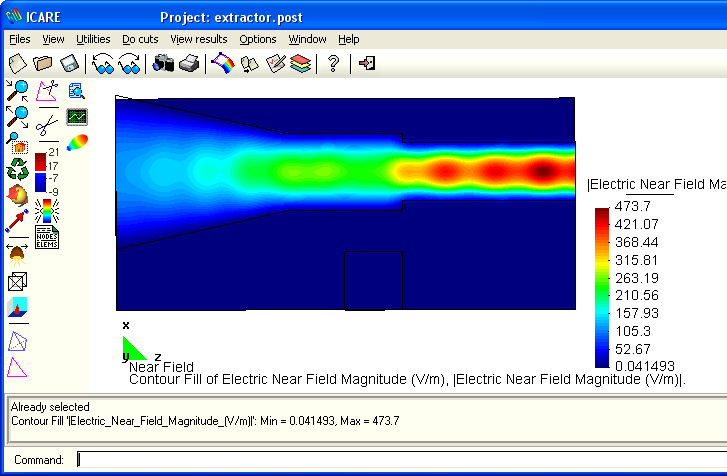Select the zoom in magnifier tool
This screenshot has height=476, width=727.
pyautogui.click(x=17, y=90)
